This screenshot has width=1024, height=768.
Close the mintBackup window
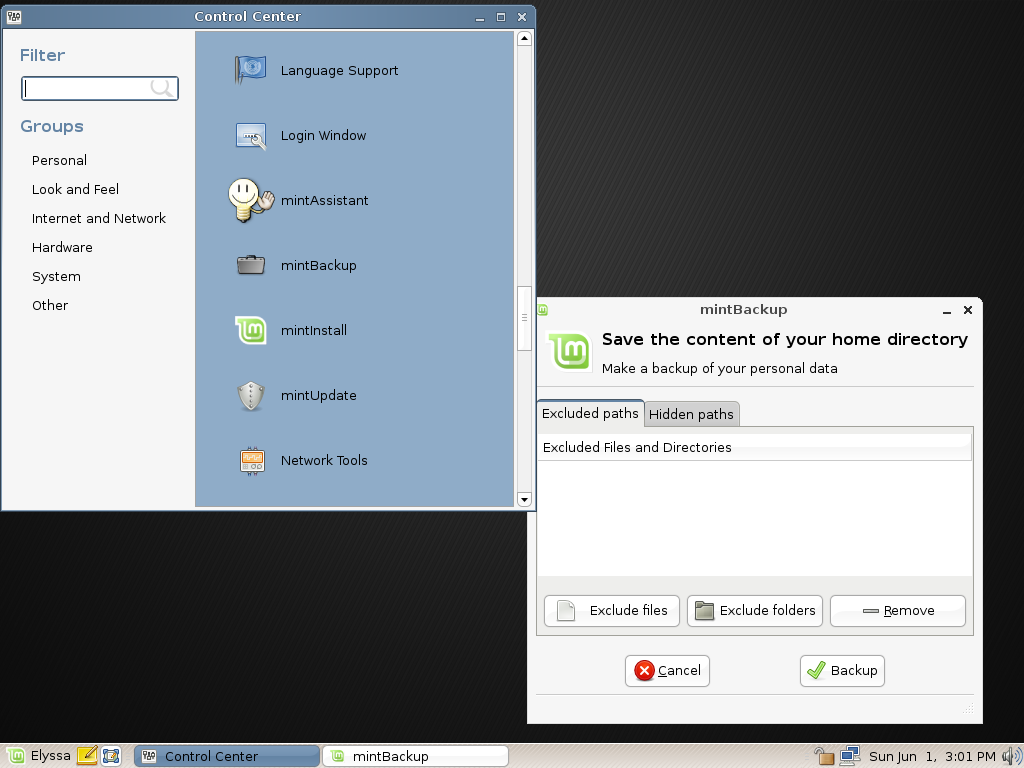point(968,310)
